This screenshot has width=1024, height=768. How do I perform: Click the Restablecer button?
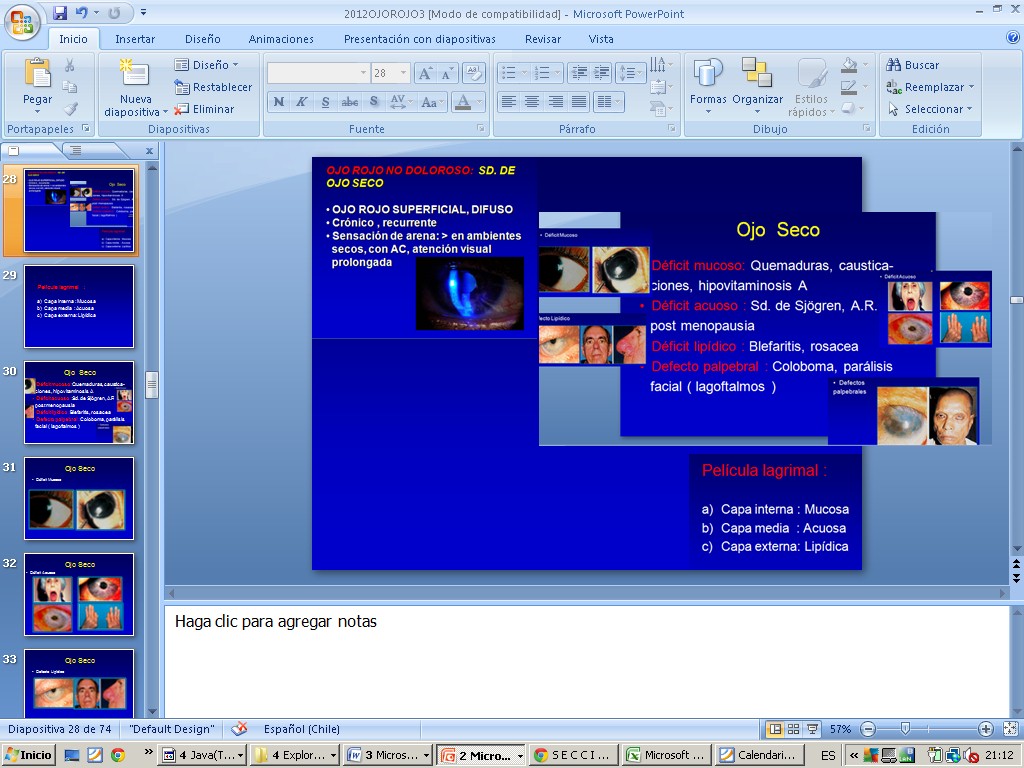pyautogui.click(x=213, y=87)
